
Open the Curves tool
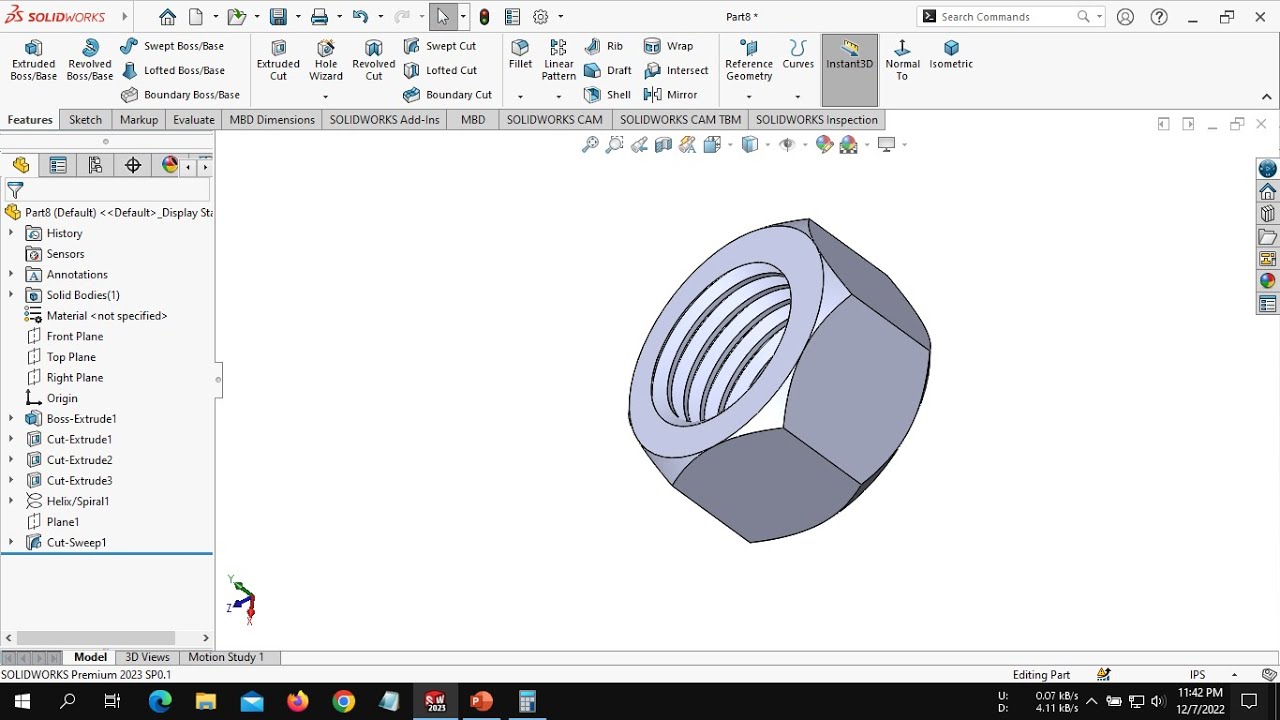point(798,55)
